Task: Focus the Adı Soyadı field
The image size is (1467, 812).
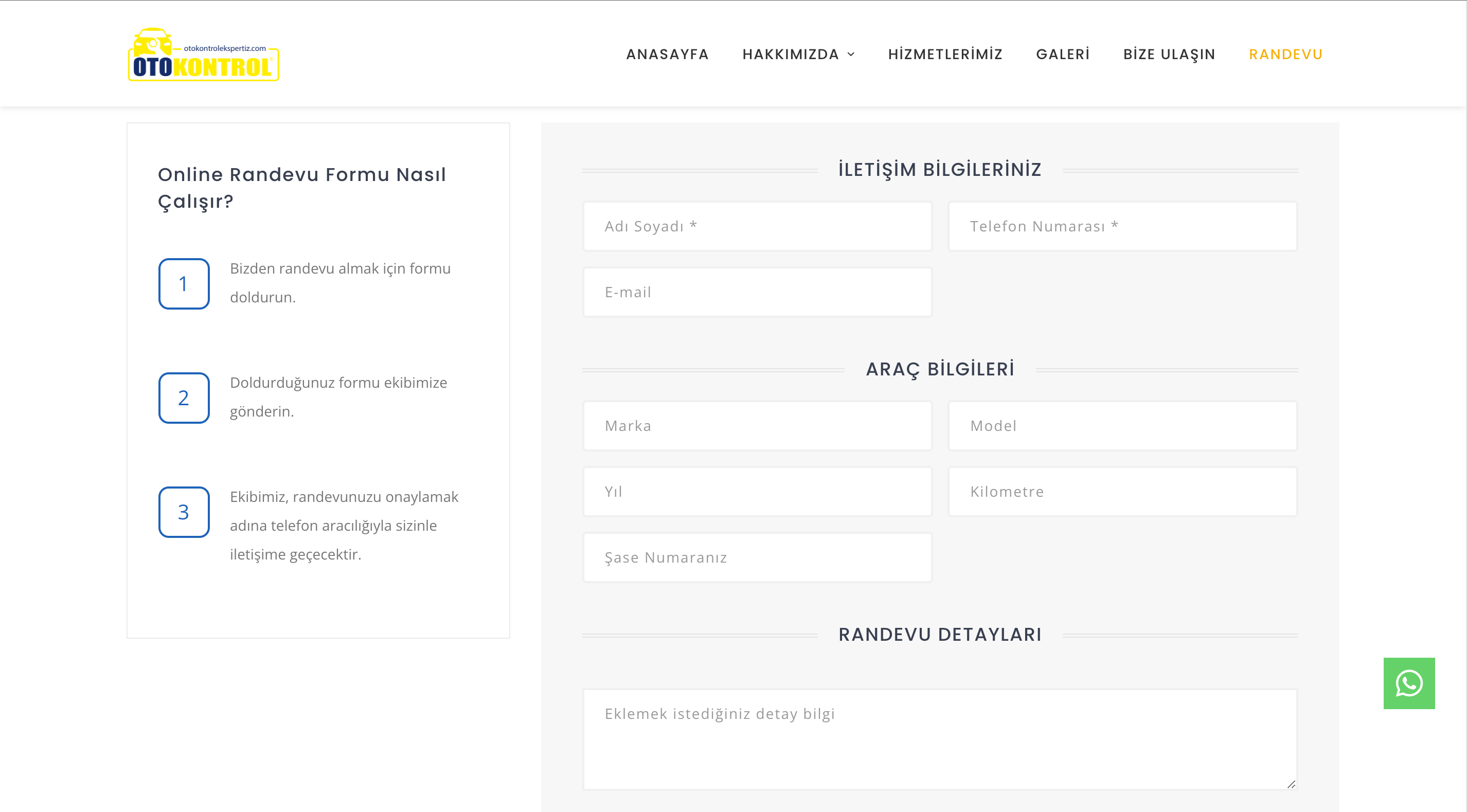Action: (x=757, y=226)
